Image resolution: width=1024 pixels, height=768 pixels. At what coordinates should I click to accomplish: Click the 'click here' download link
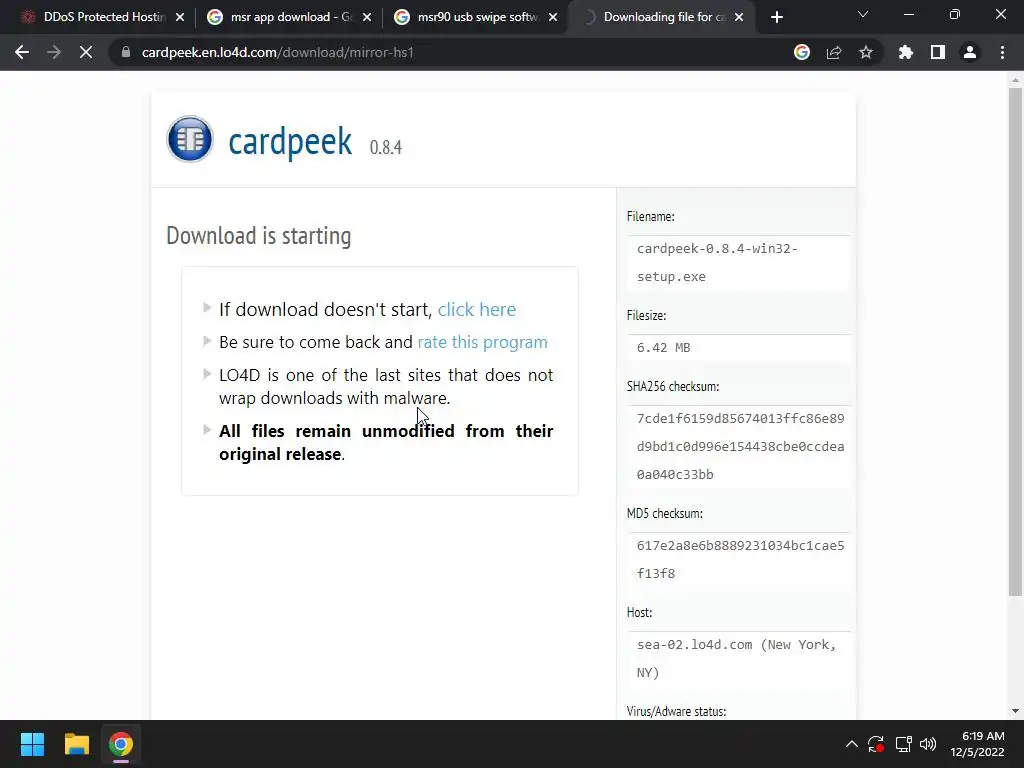[477, 310]
